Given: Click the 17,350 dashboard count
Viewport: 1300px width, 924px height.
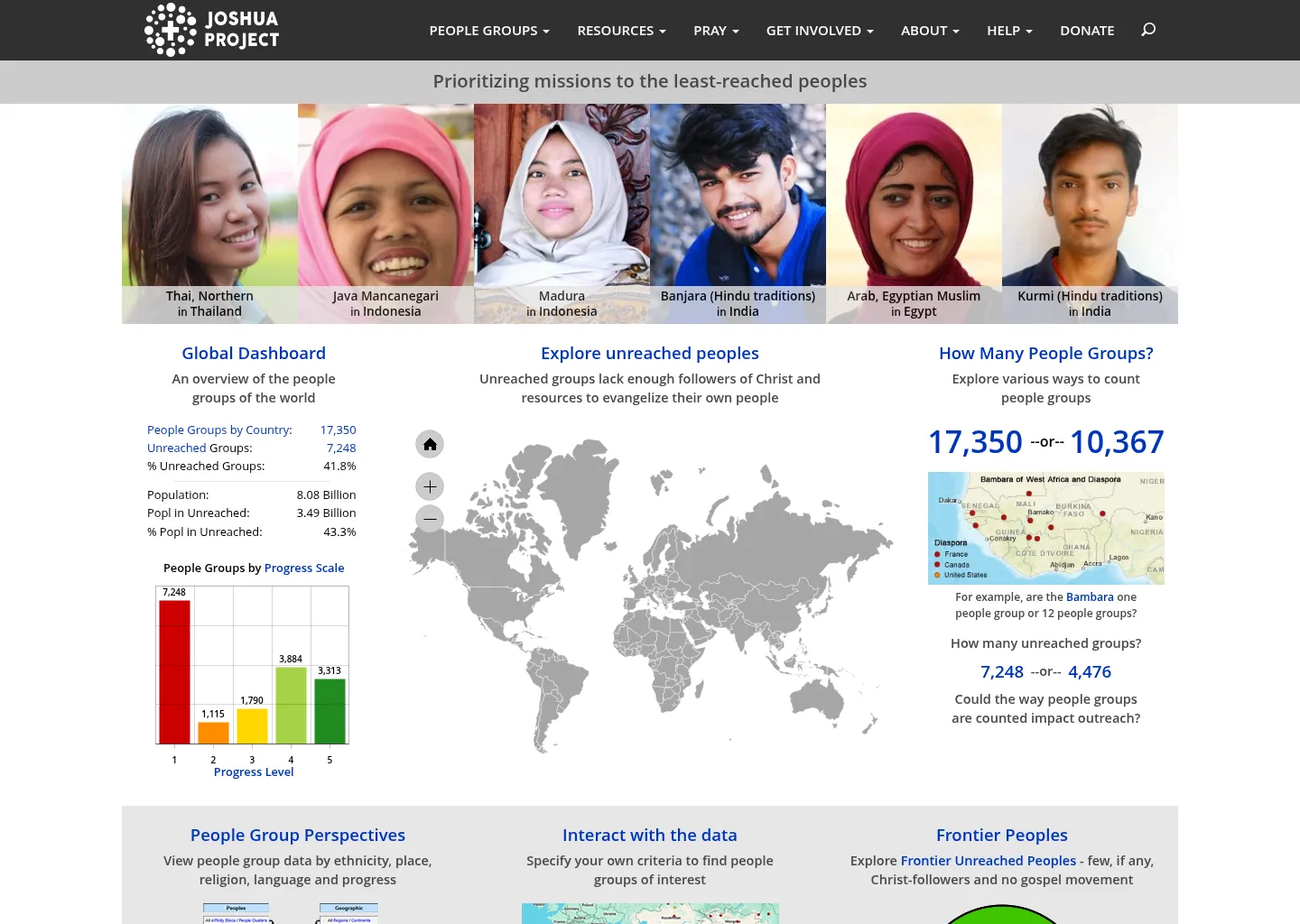Looking at the screenshot, I should coord(339,430).
